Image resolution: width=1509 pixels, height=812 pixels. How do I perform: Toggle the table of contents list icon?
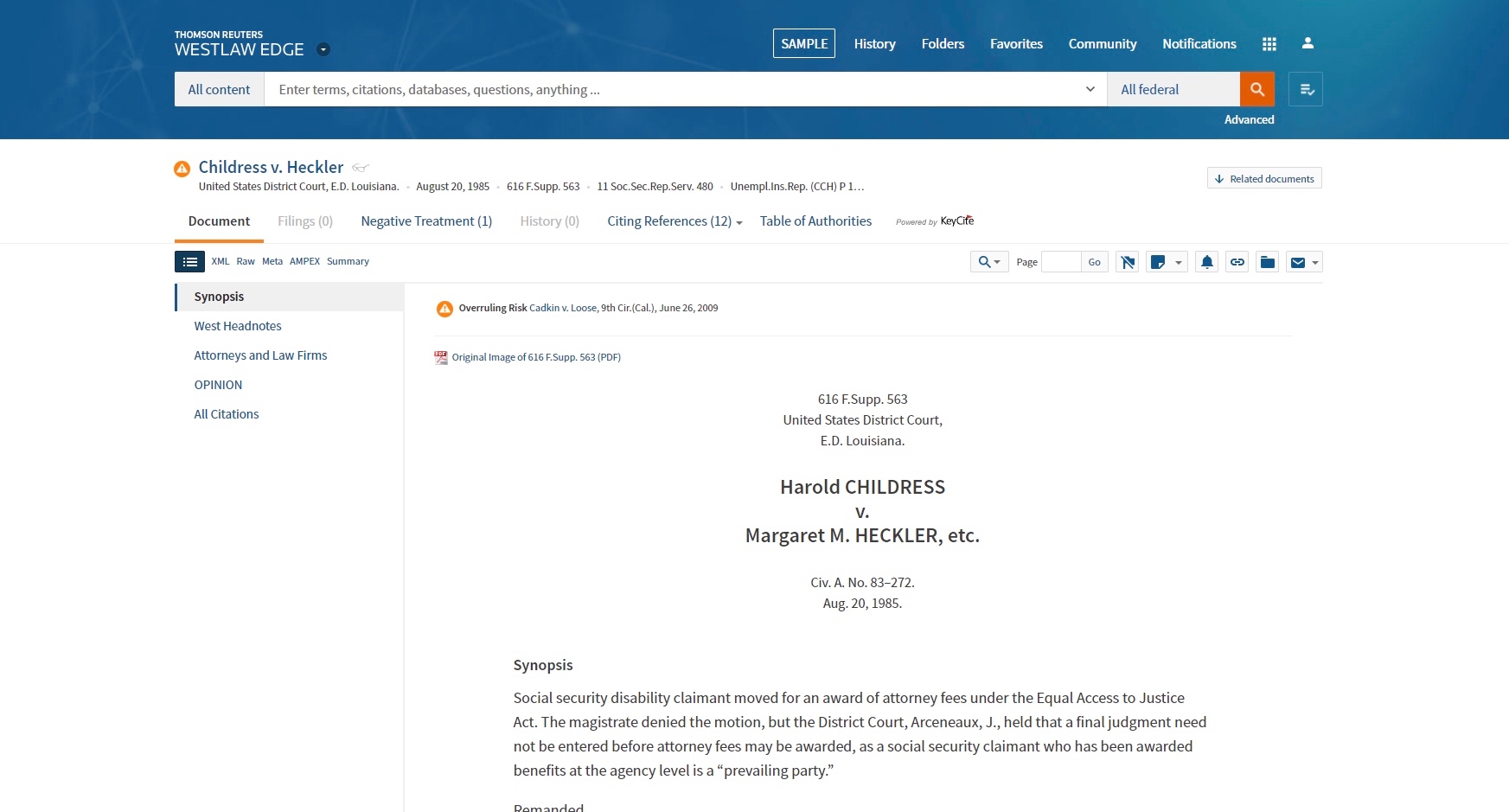point(189,262)
